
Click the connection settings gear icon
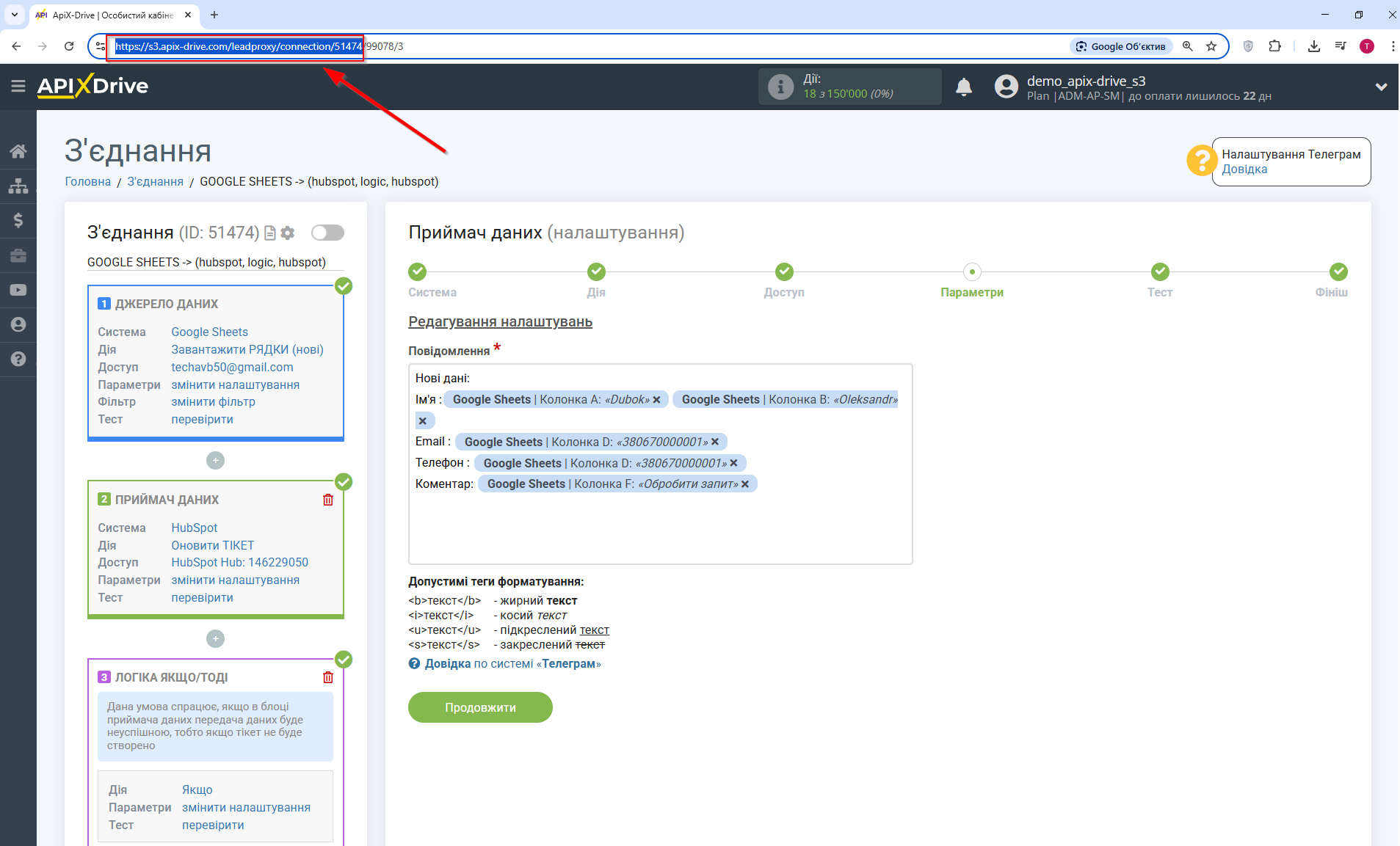[288, 233]
